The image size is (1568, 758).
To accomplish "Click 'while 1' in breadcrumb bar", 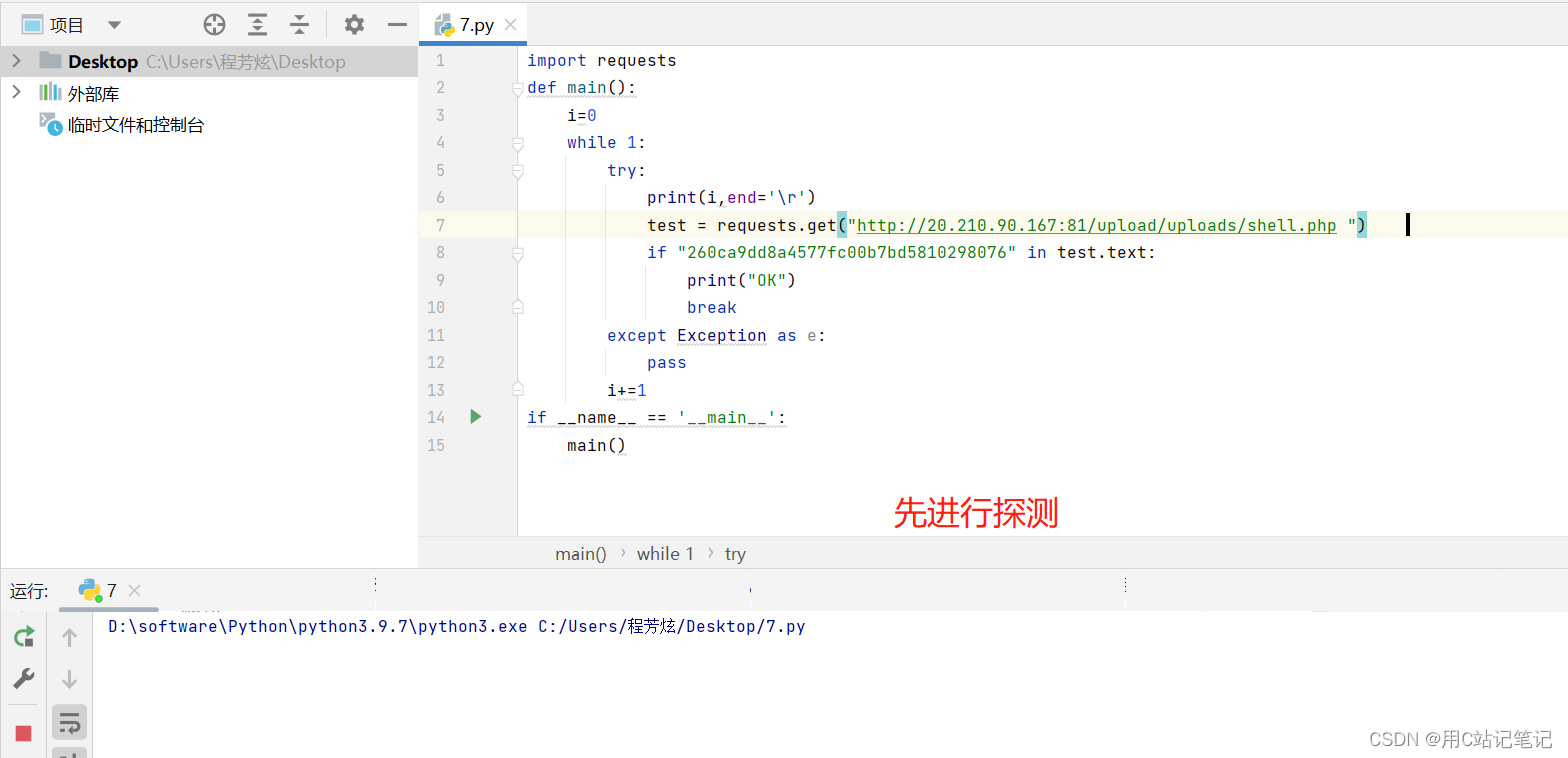I will (665, 554).
